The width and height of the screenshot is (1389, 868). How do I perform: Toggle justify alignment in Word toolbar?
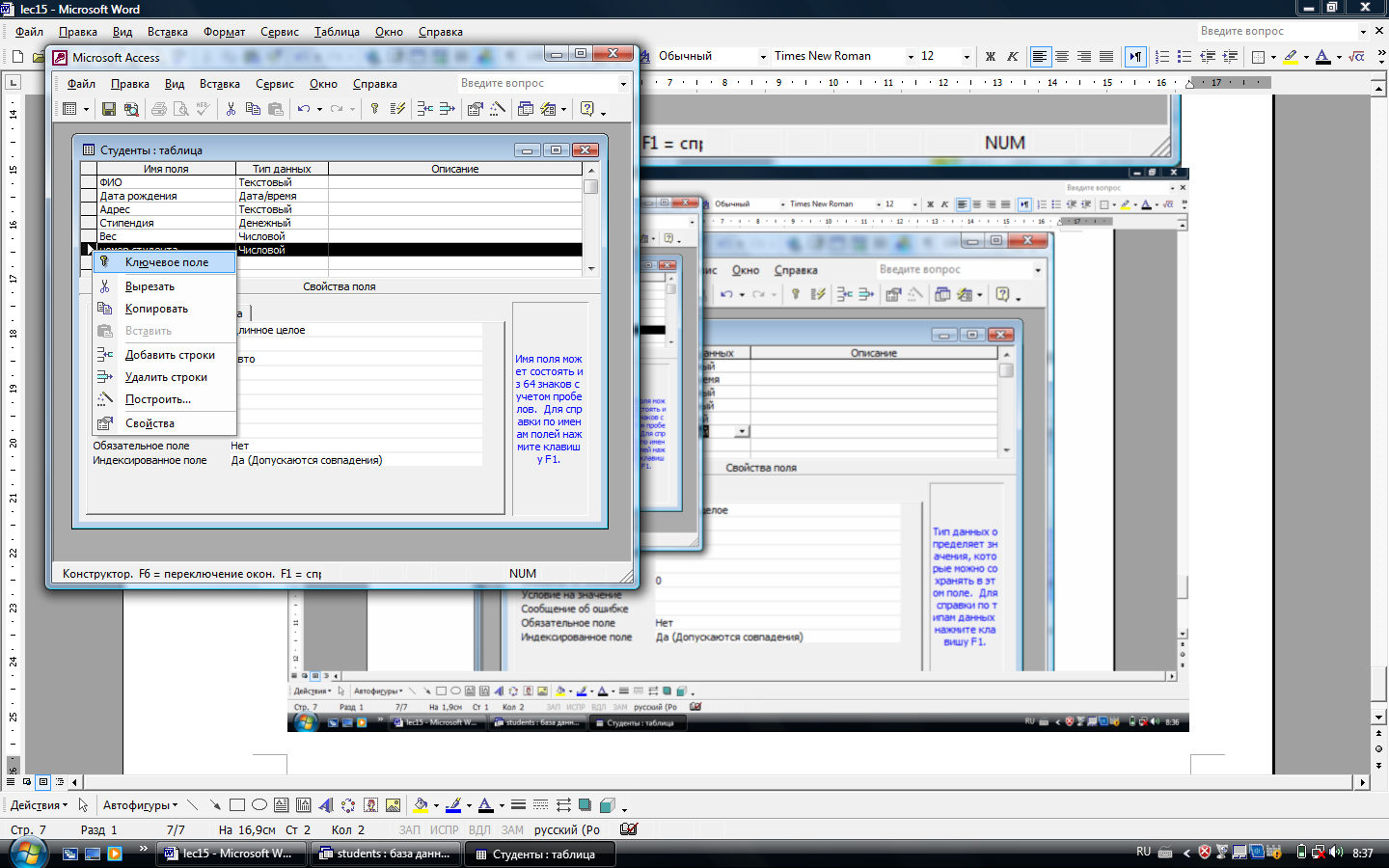[1106, 57]
